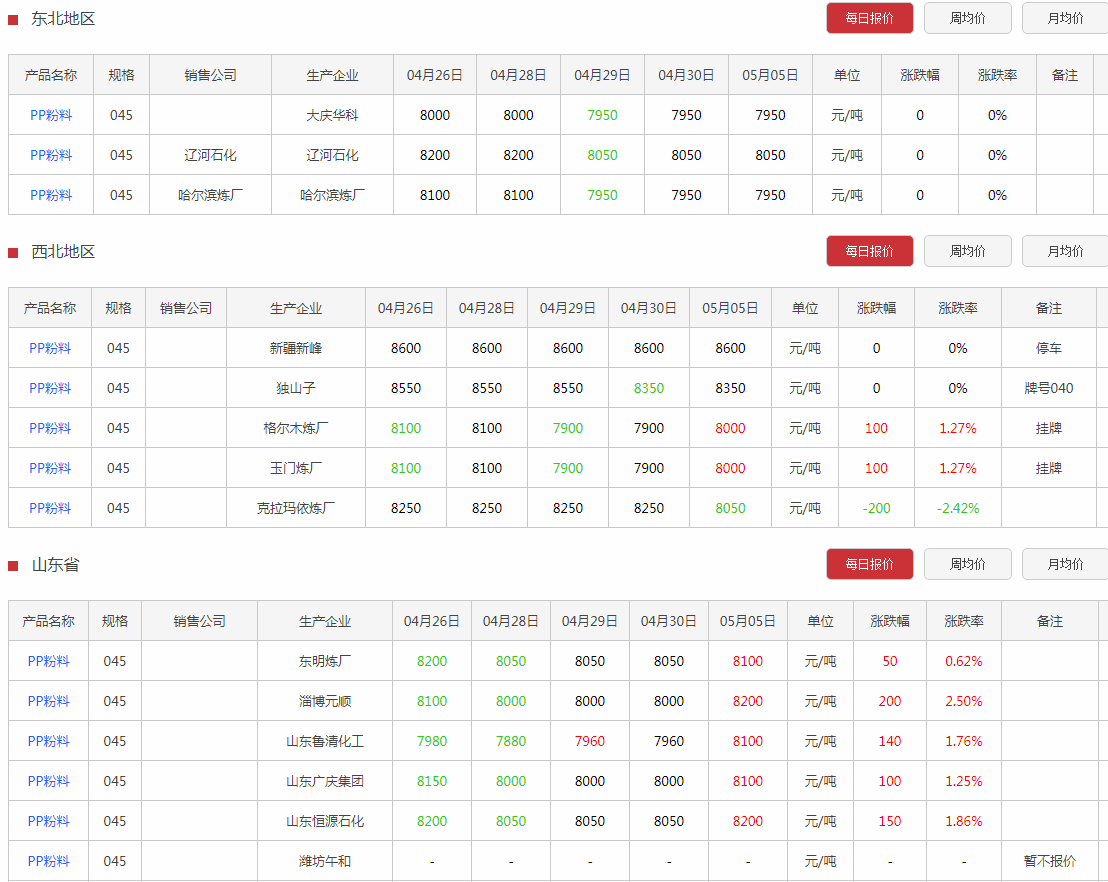Open PP粉料 link for 山东鲁清化工 row
The image size is (1108, 882).
tap(48, 741)
